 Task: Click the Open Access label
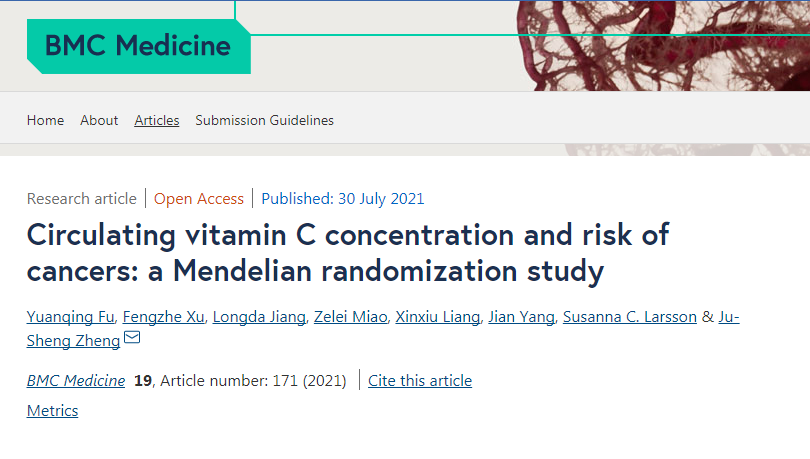pyautogui.click(x=198, y=199)
